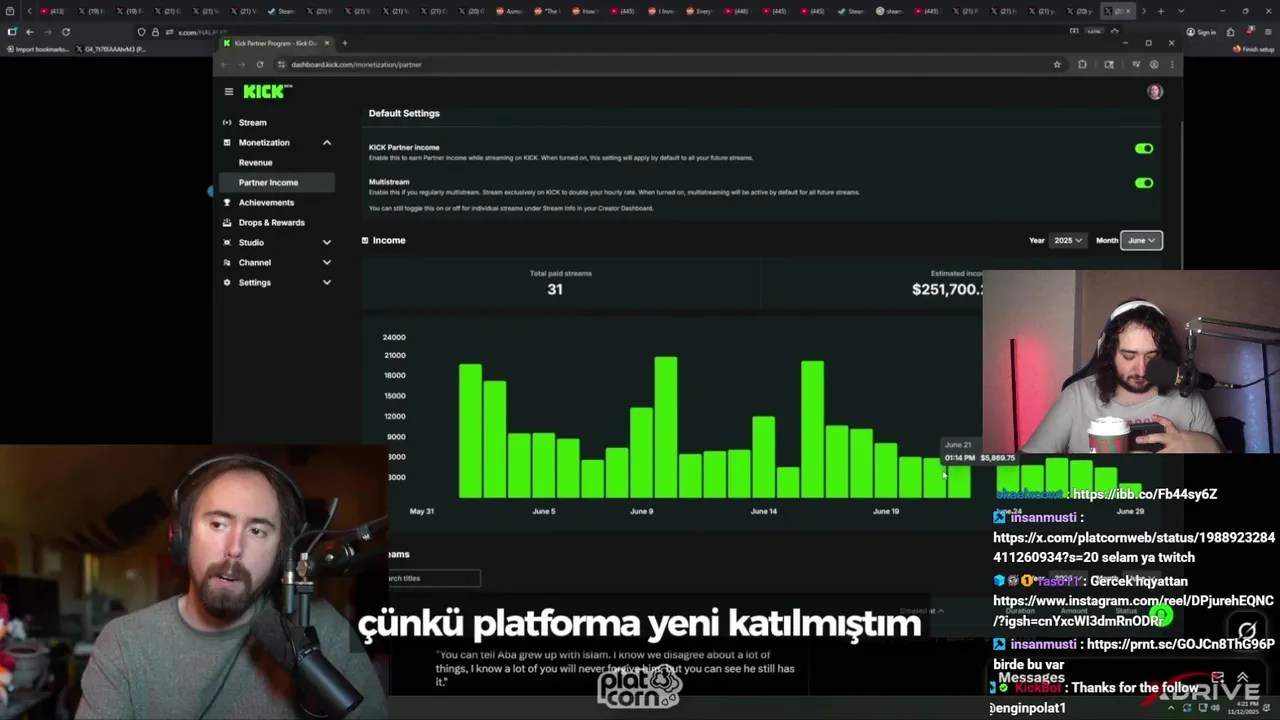1280x720 pixels.
Task: Reload the background X browser page
Action: [x=66, y=32]
